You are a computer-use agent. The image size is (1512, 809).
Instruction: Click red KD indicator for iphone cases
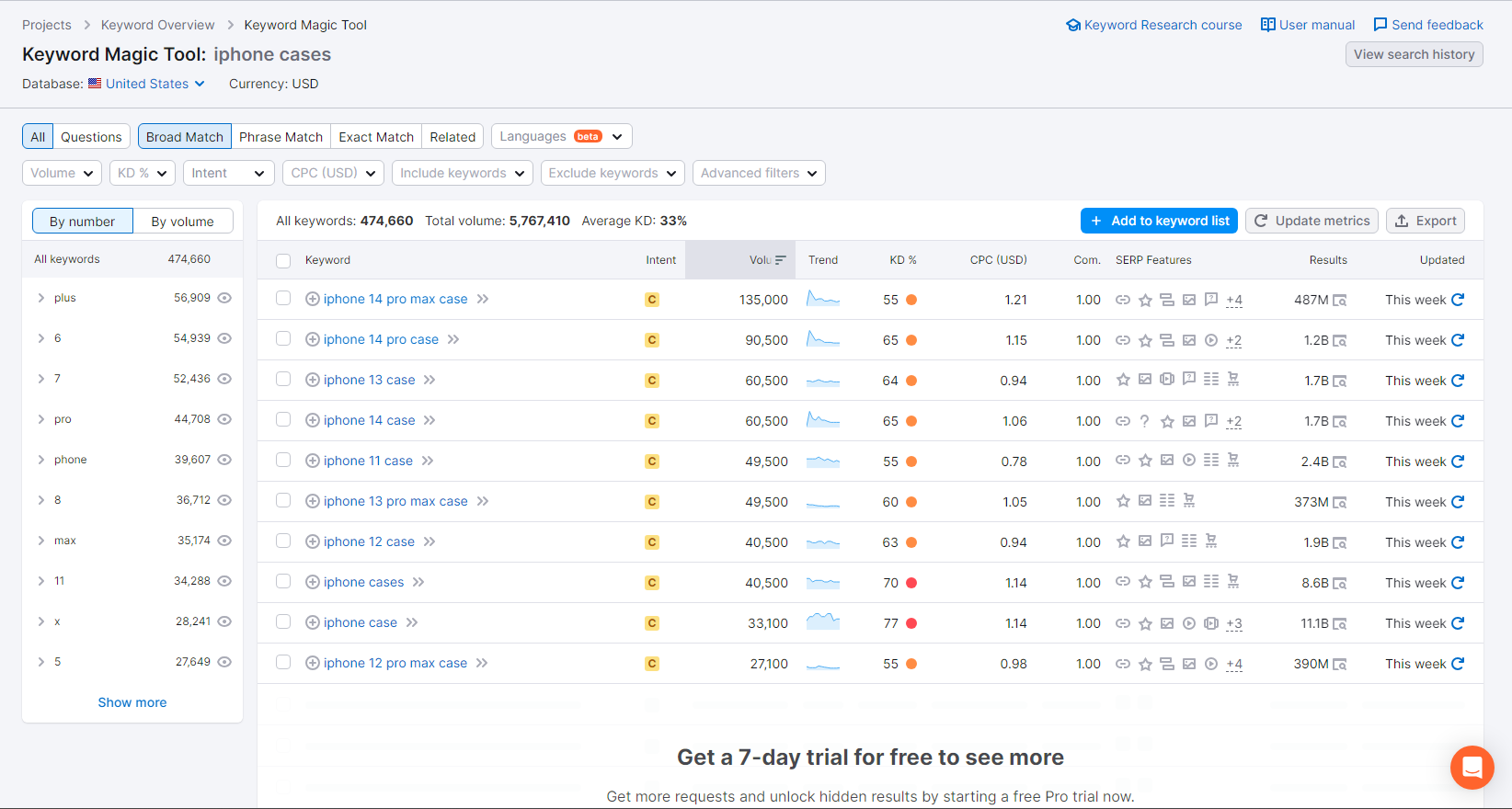(x=911, y=583)
